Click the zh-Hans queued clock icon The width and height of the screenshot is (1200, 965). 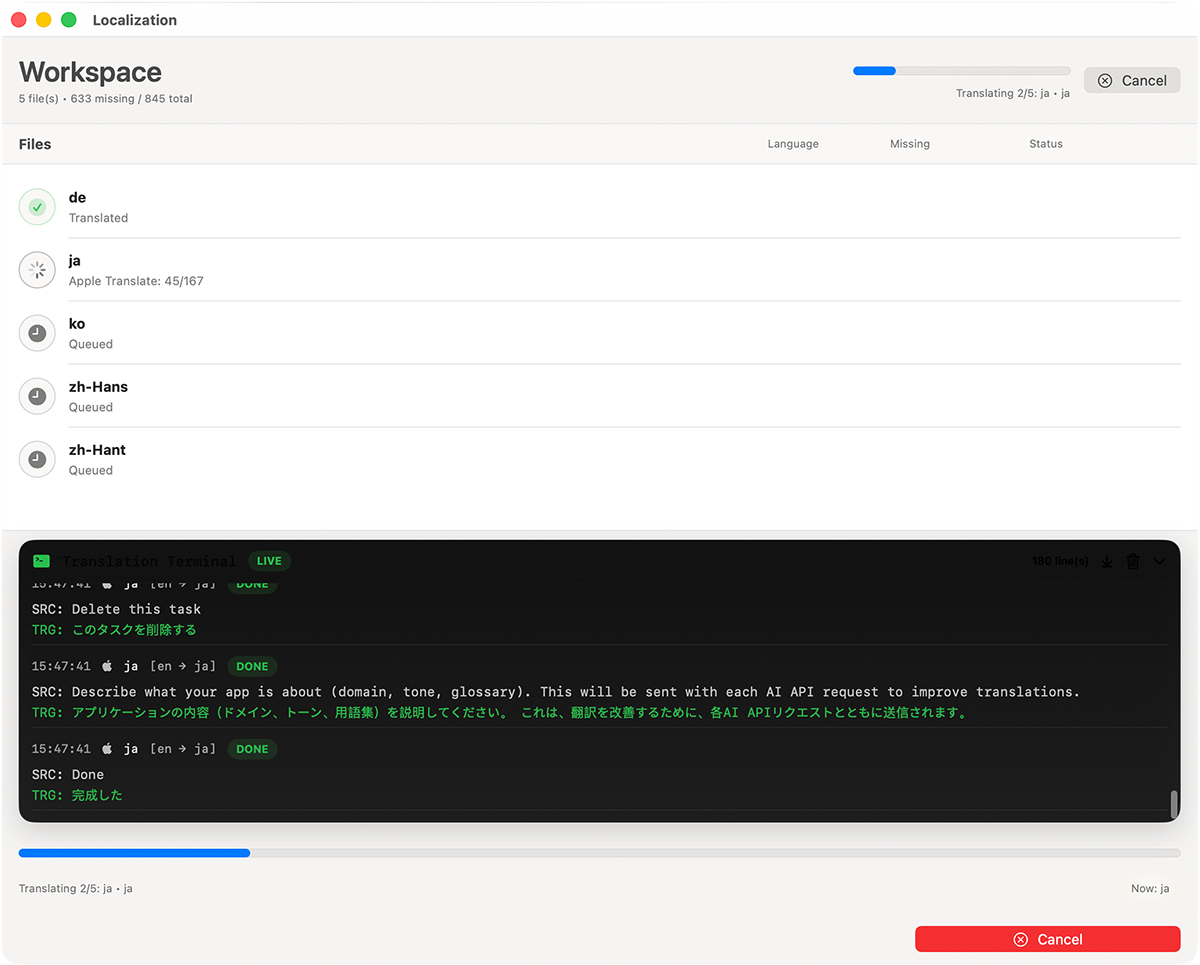point(37,396)
